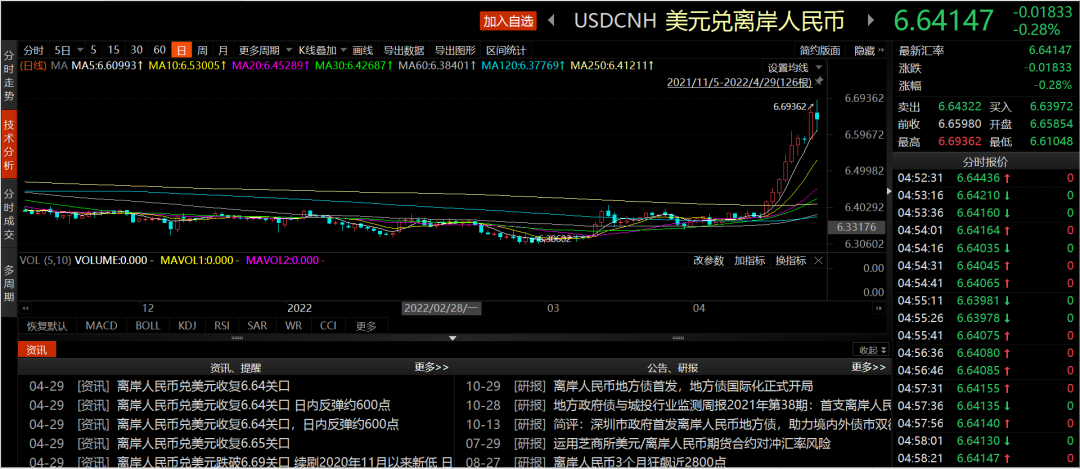Screen dimensions: 1080x469
Task: Collapse news panel with 收起 control
Action: pyautogui.click(x=871, y=349)
